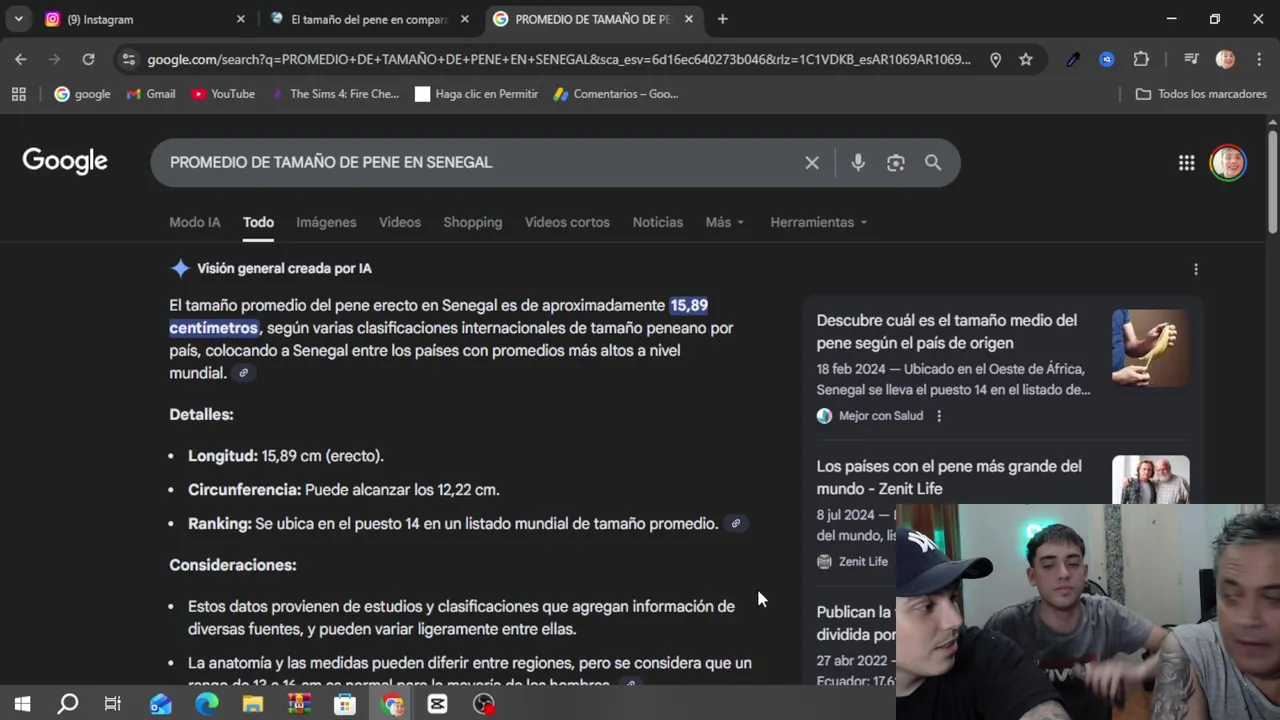The image size is (1280, 720).
Task: Open File Explorer from taskbar
Action: coord(253,704)
